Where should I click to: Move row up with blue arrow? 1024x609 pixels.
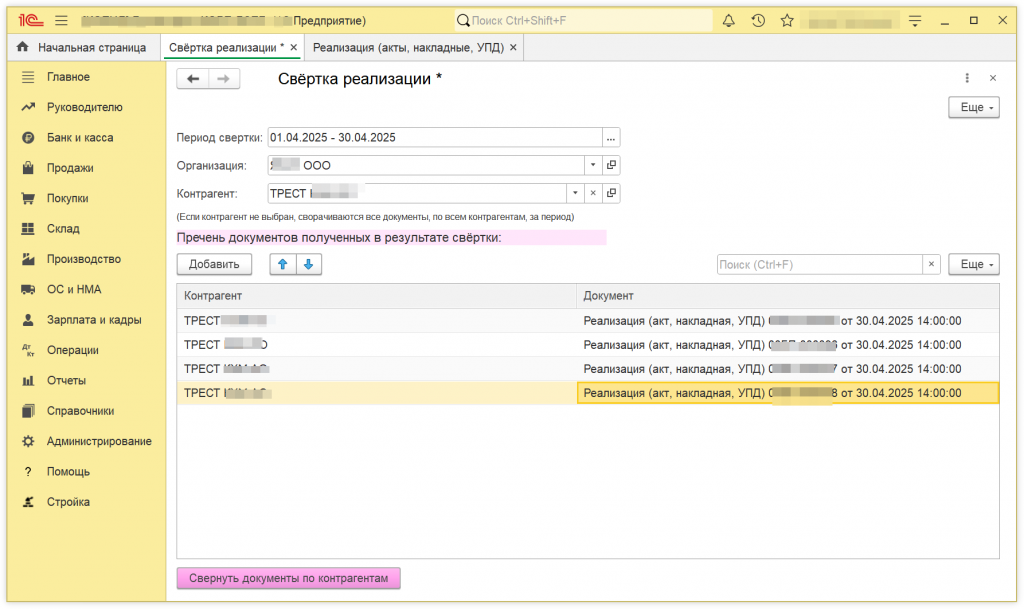[x=283, y=264]
